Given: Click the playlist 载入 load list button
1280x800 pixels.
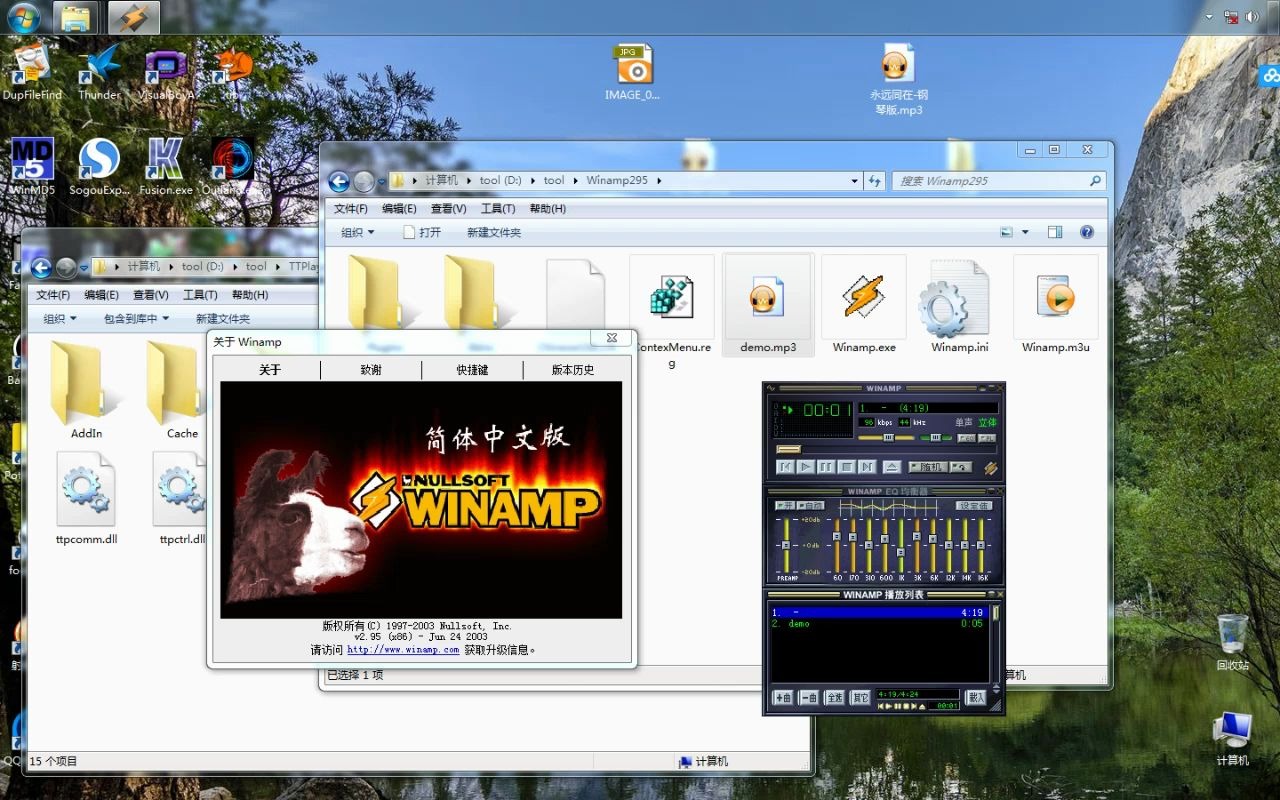Looking at the screenshot, I should [x=976, y=698].
